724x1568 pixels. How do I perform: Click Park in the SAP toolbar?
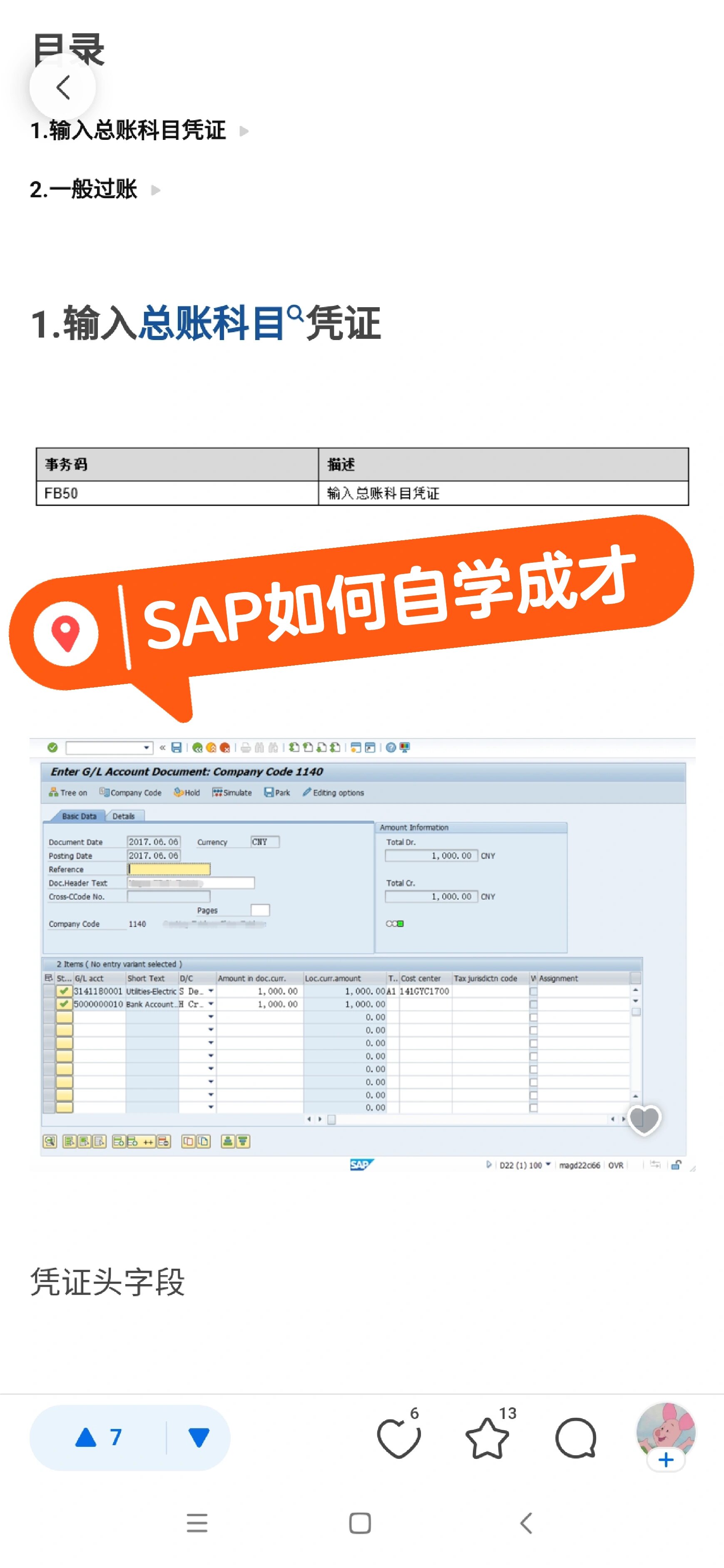277,793
